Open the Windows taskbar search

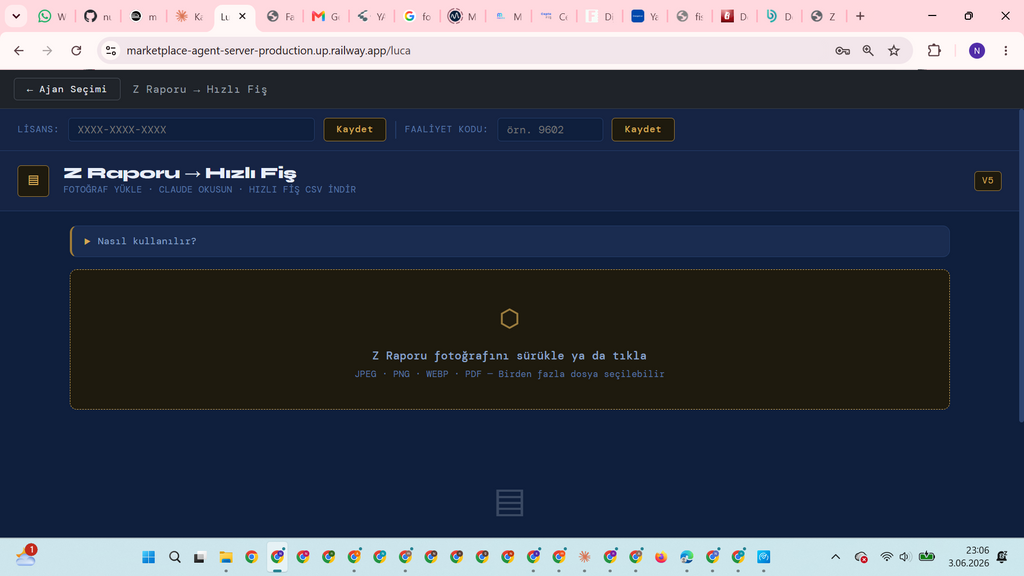click(174, 557)
